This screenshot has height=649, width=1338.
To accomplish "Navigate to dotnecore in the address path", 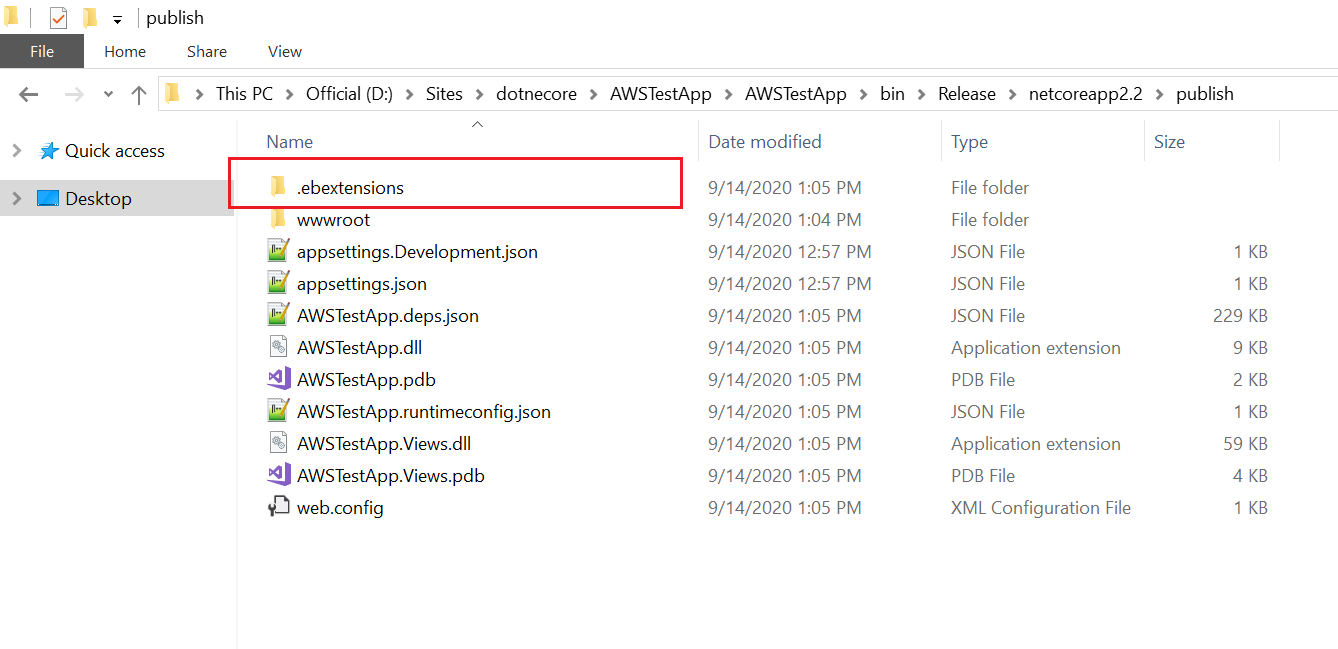I will (x=536, y=94).
